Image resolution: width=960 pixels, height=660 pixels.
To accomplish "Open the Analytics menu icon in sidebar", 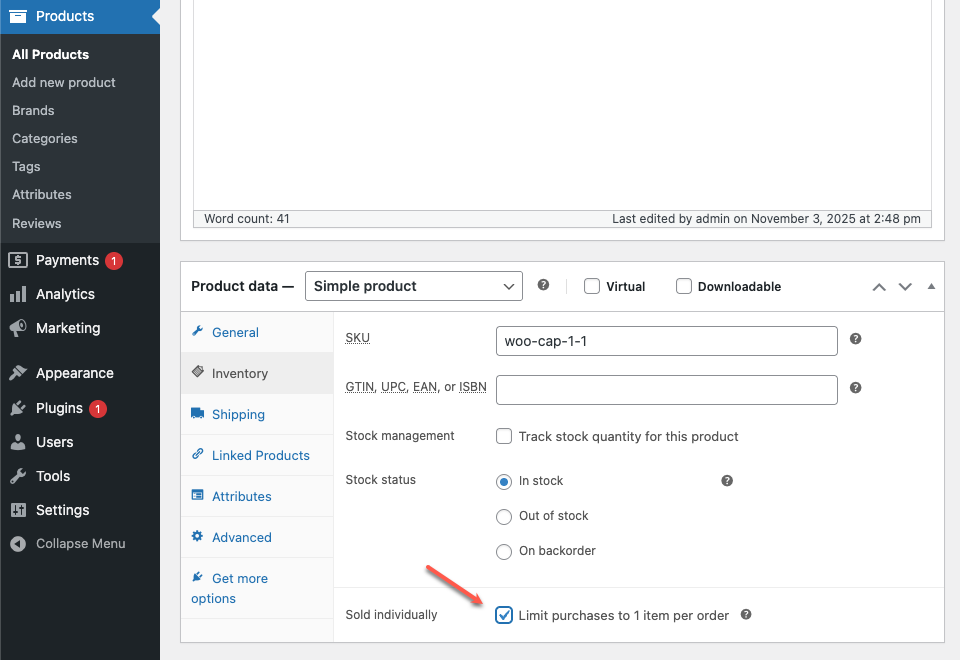I will tap(18, 294).
